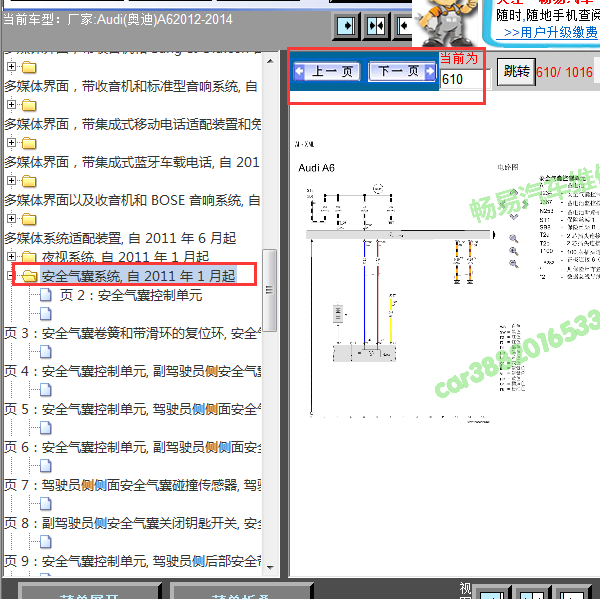Click page icon above 页 5 row
This screenshot has width=600, height=599.
[x=46, y=390]
